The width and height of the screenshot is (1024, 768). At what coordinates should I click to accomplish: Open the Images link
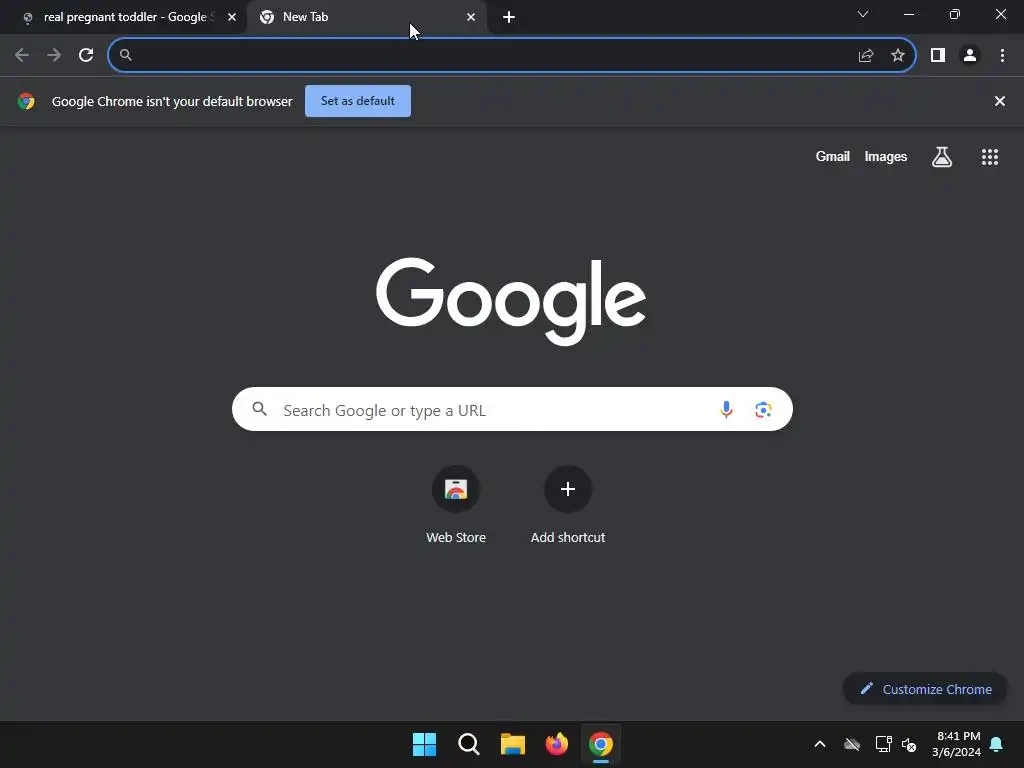point(886,157)
